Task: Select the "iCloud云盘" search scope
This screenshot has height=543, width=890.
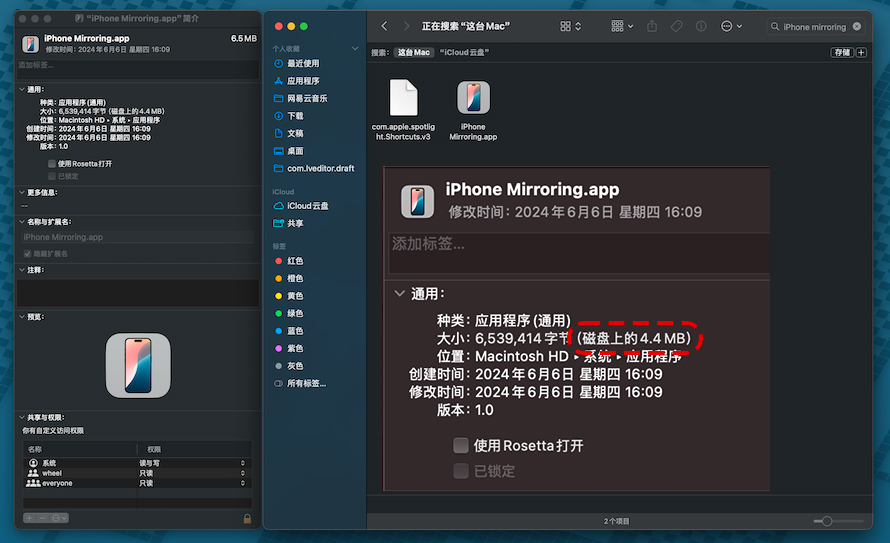Action: click(464, 52)
